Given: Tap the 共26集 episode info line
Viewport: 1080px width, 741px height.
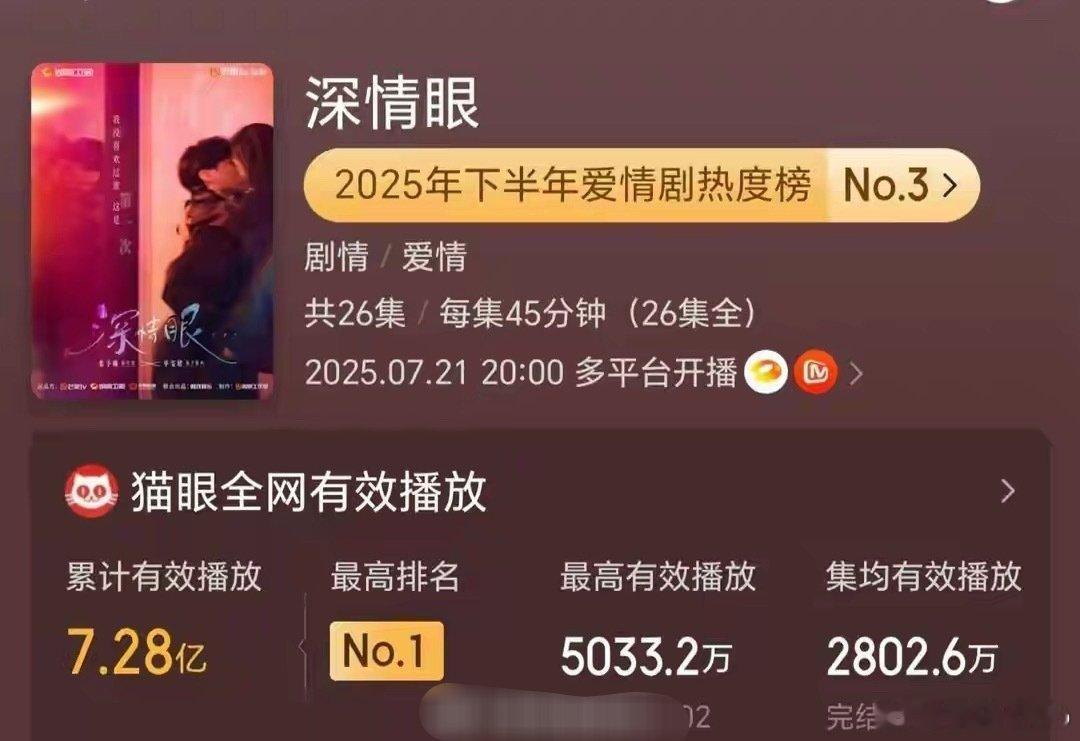Looking at the screenshot, I should click(x=530, y=314).
